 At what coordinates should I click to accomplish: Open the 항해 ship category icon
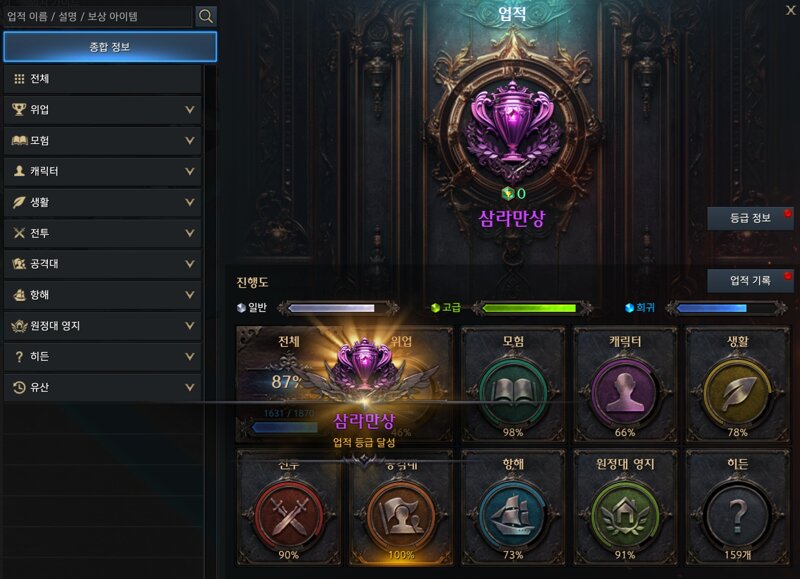513,515
